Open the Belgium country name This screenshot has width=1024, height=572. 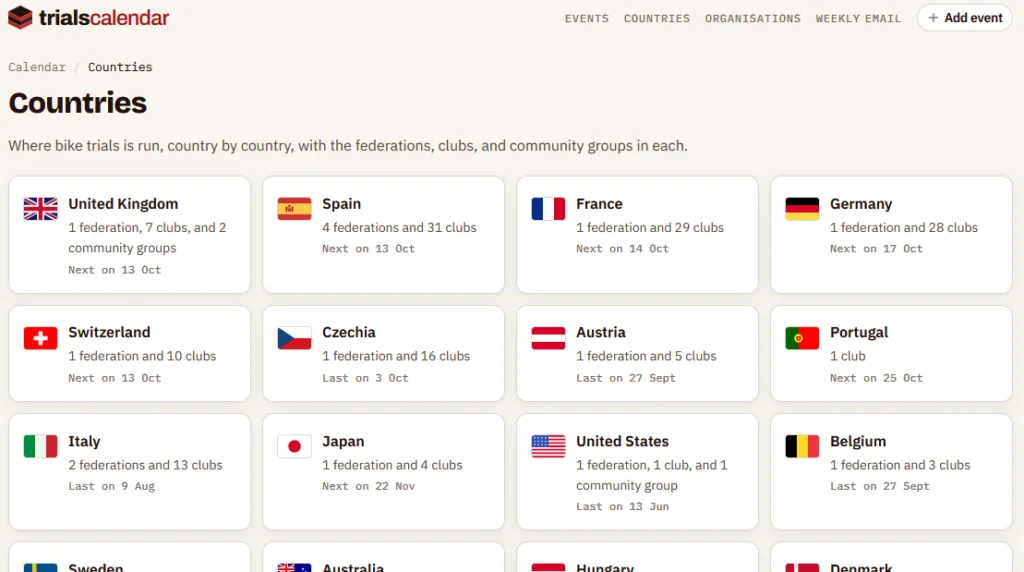point(858,441)
